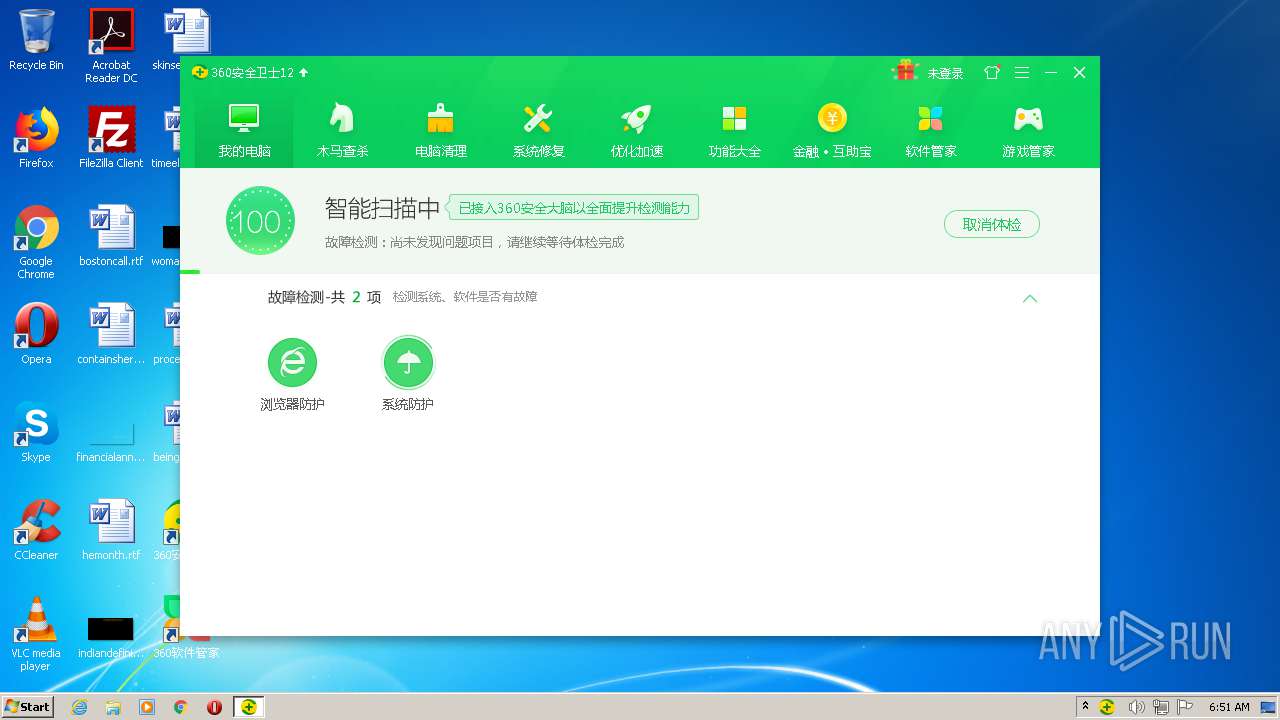Viewport: 1280px width, 720px height.
Task: Click the 360安全卫士12 upgrade arrow
Action: tap(303, 72)
